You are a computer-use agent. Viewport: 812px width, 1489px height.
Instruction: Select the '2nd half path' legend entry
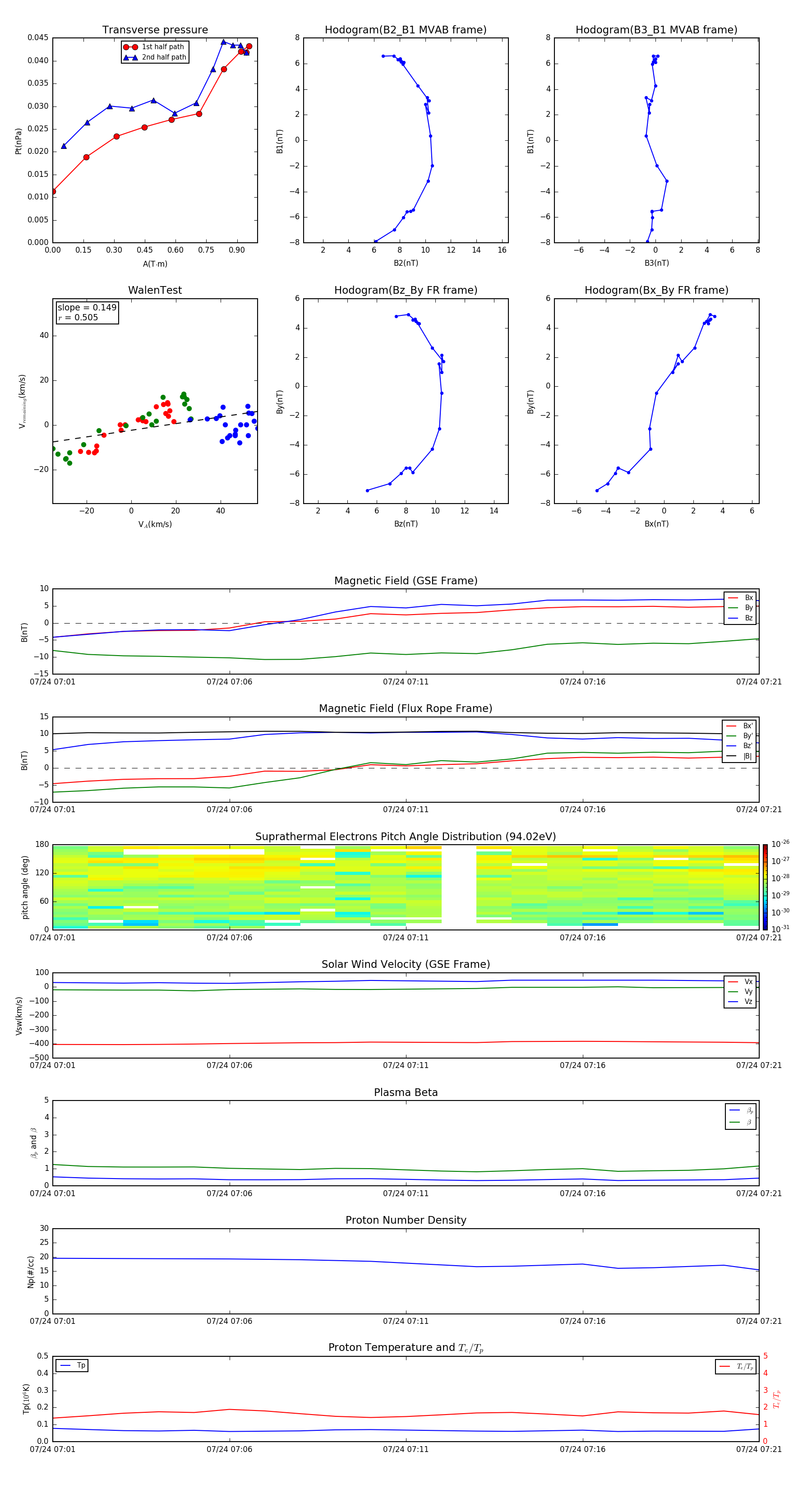pos(154,57)
